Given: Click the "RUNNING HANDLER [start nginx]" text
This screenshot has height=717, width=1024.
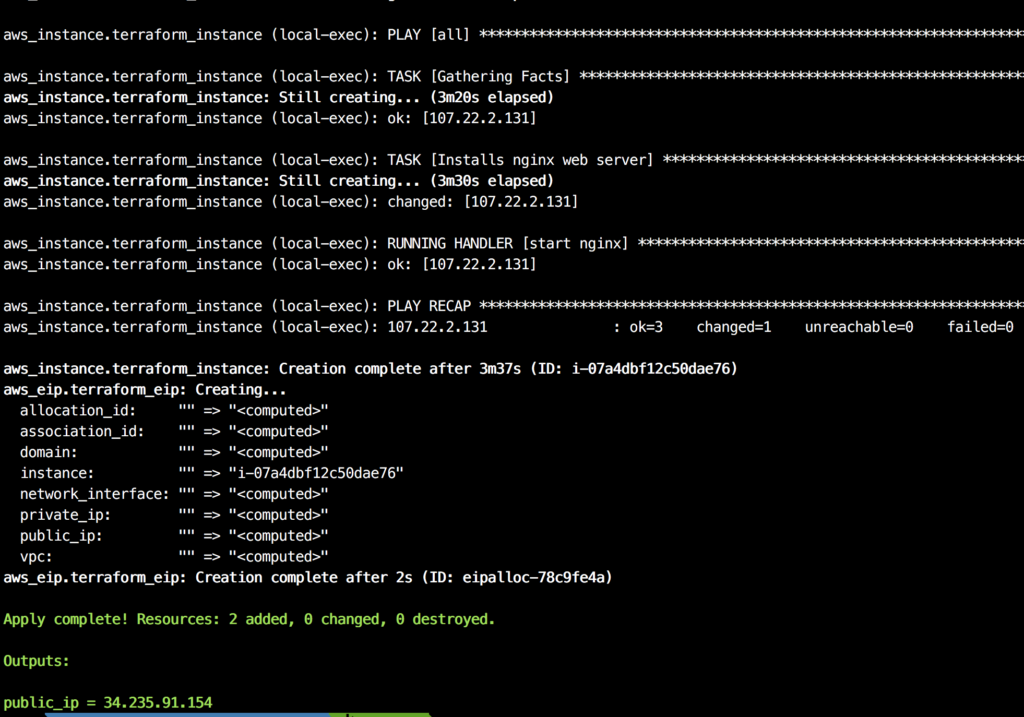Looking at the screenshot, I should [508, 244].
